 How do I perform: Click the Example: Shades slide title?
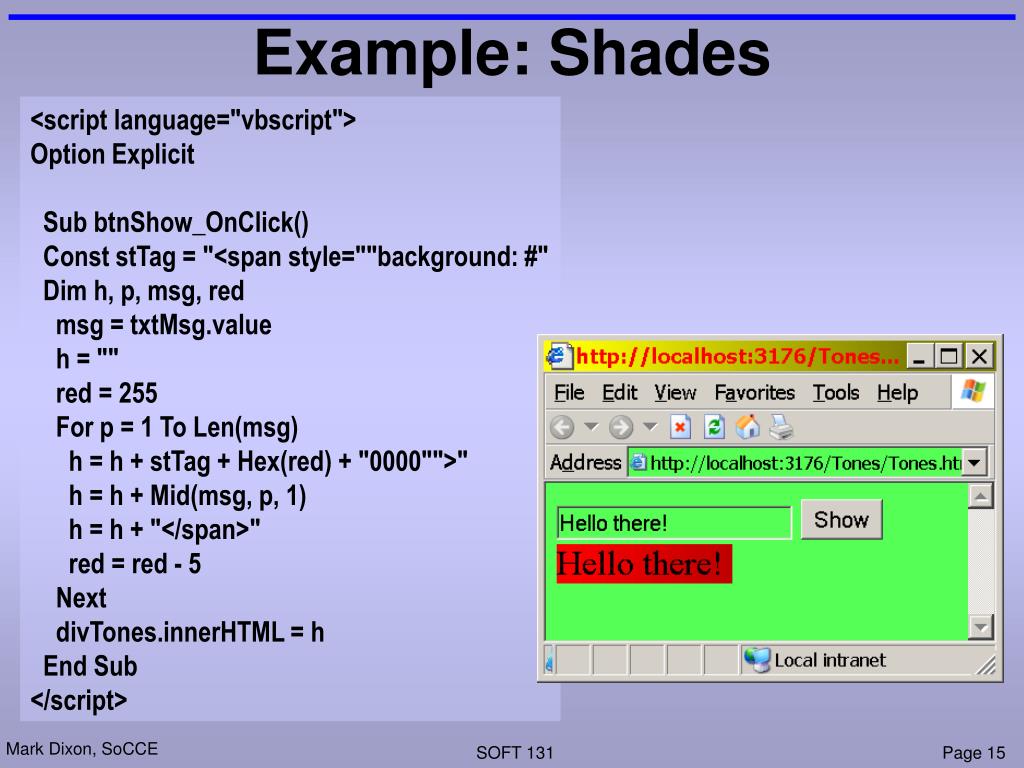tap(512, 54)
